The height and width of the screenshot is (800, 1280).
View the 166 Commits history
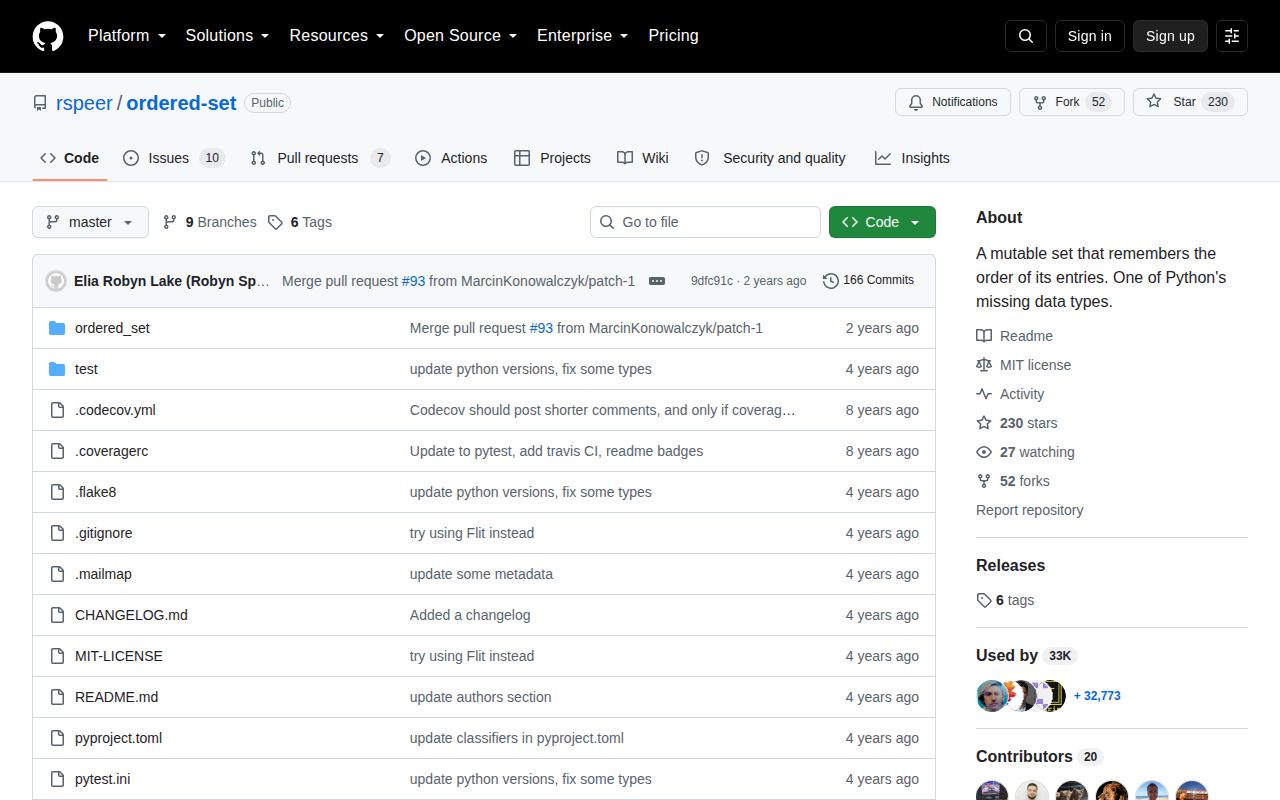tap(868, 280)
